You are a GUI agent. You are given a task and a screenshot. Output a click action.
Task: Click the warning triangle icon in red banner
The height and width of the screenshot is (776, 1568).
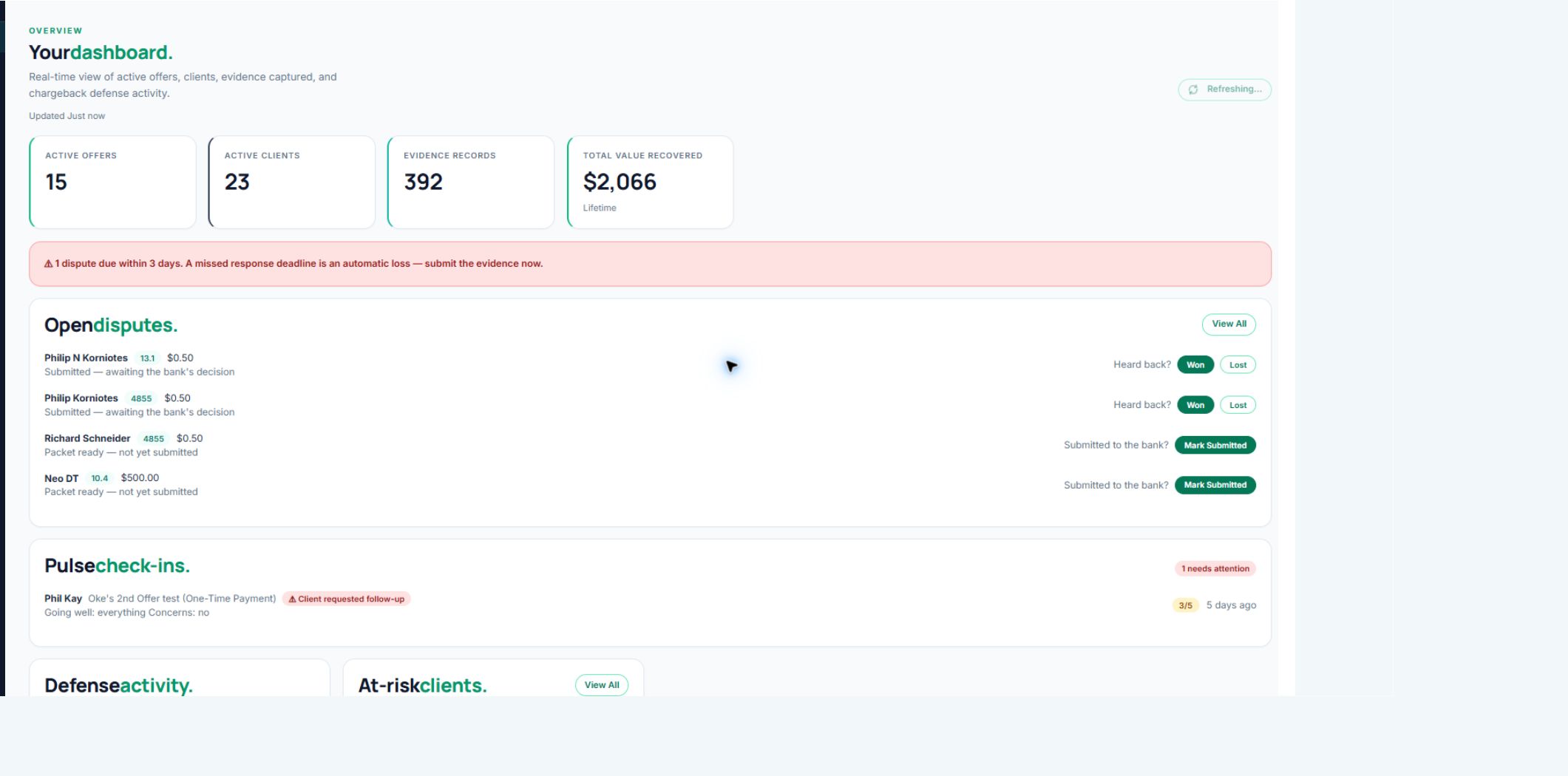tap(49, 264)
